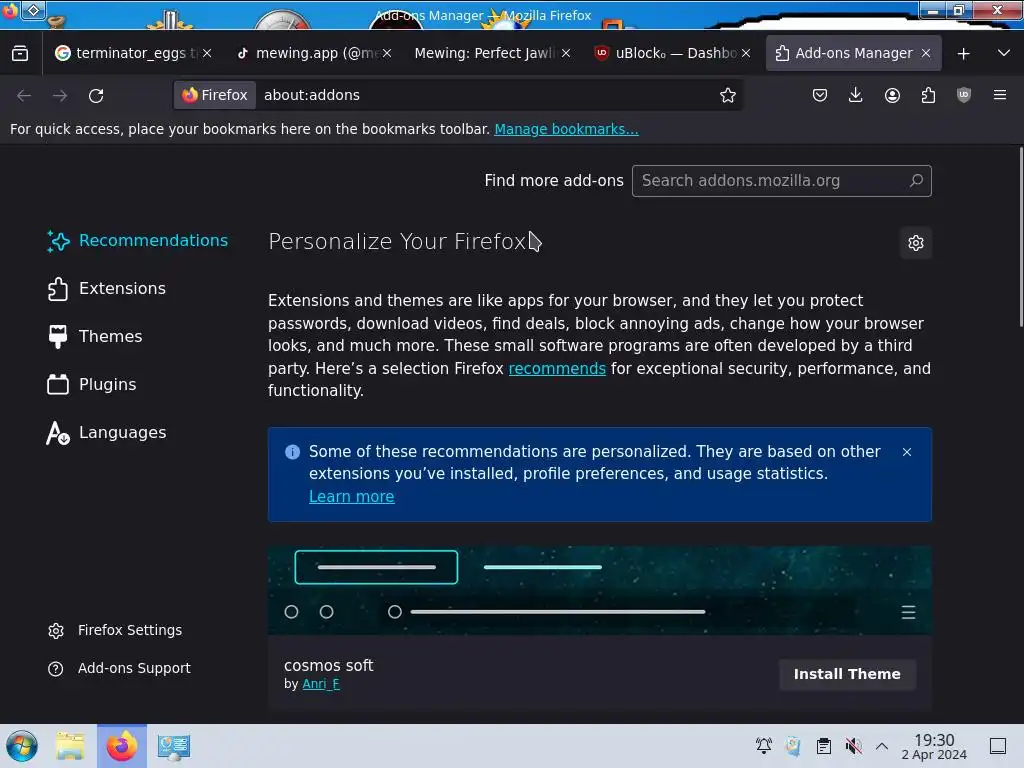List all tabs using the chevron
This screenshot has height=768, width=1024.
pos(1004,54)
